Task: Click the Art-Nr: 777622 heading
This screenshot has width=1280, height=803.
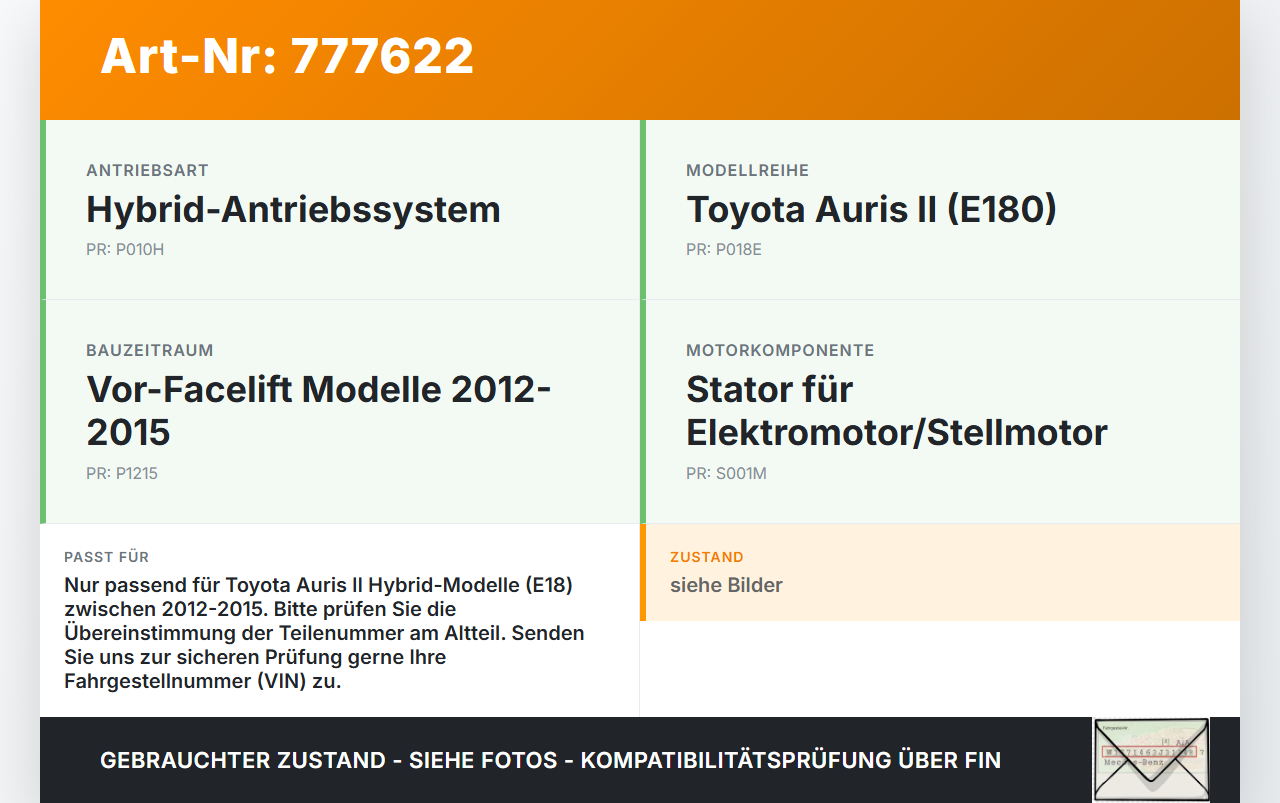Action: click(287, 56)
